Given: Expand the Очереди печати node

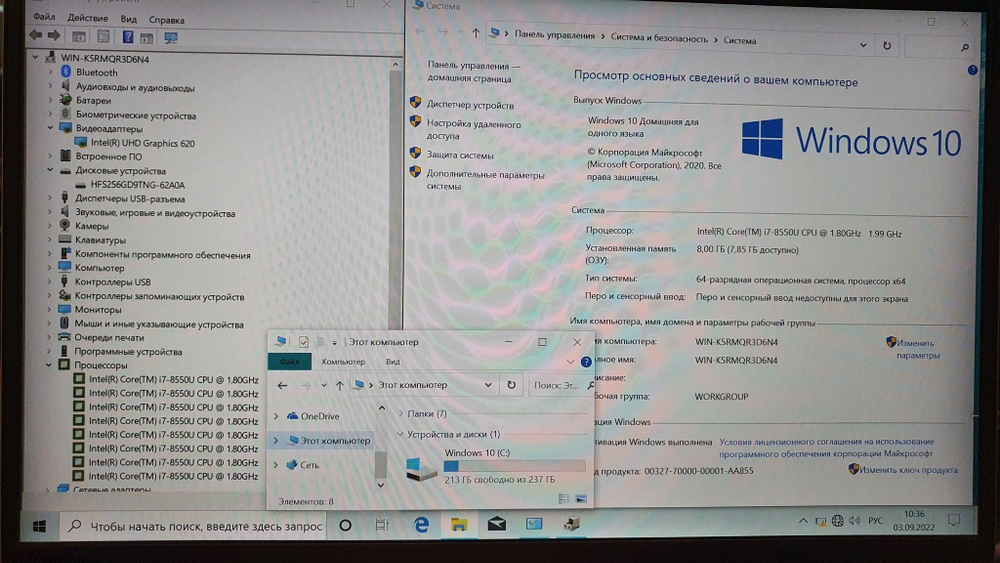Looking at the screenshot, I should coord(49,337).
